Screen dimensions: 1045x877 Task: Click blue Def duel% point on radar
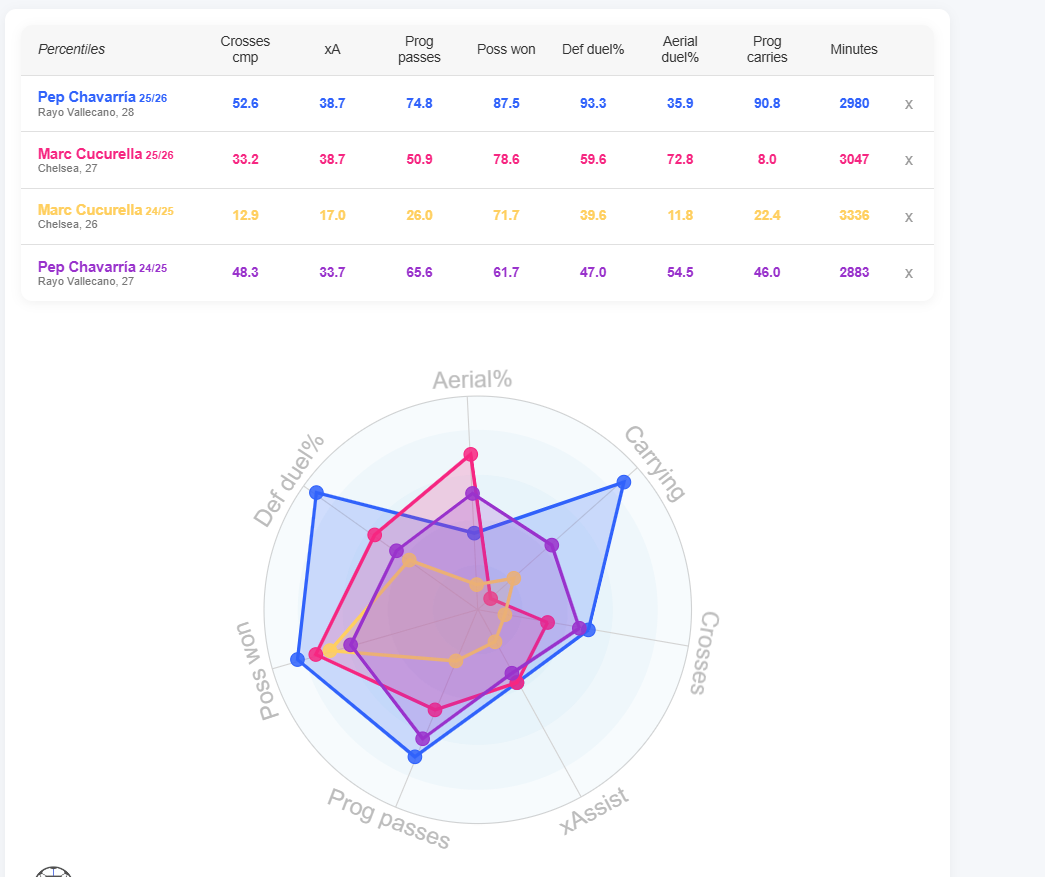pos(317,492)
